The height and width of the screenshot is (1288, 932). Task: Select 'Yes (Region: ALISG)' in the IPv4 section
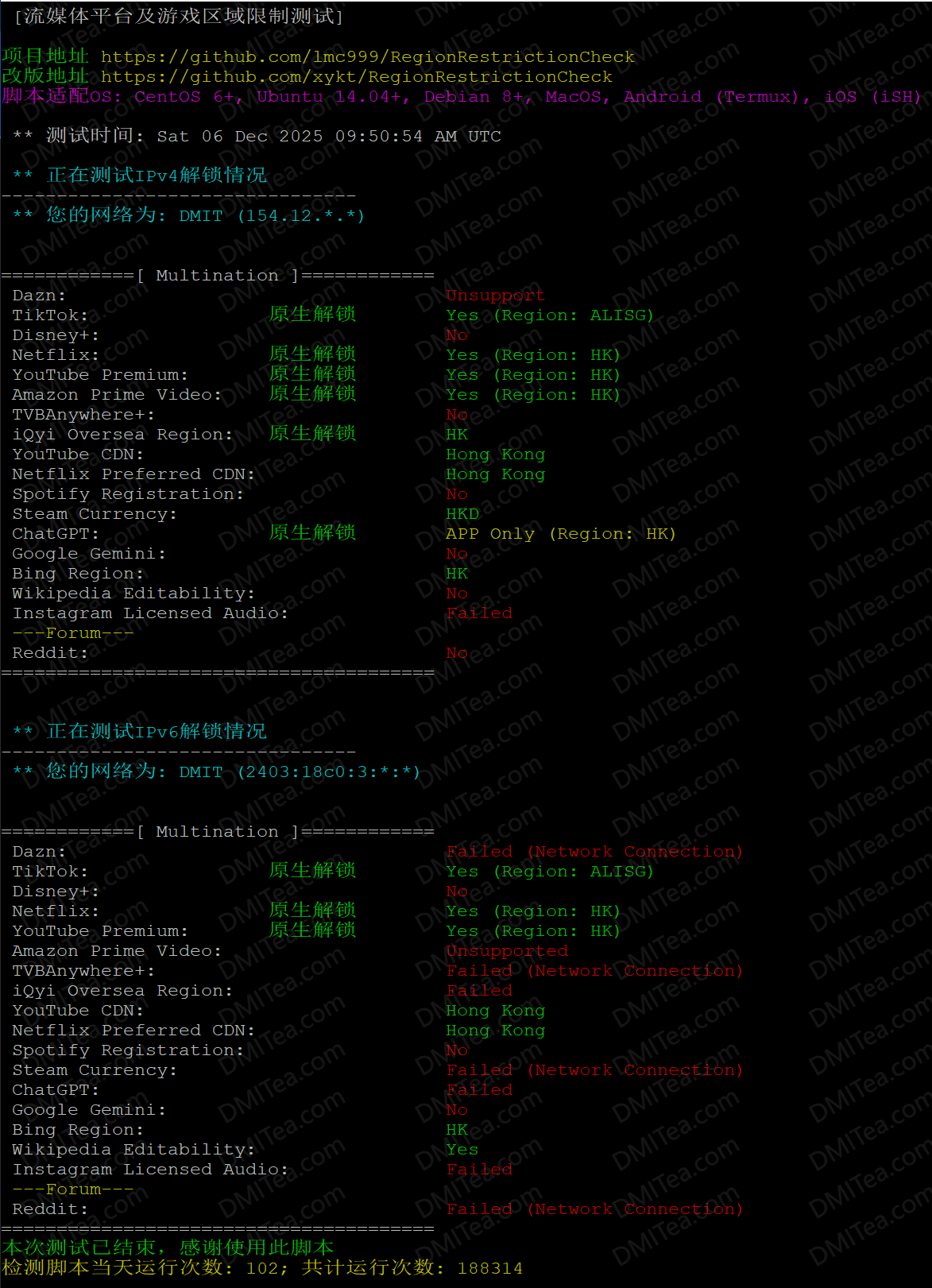tap(550, 315)
